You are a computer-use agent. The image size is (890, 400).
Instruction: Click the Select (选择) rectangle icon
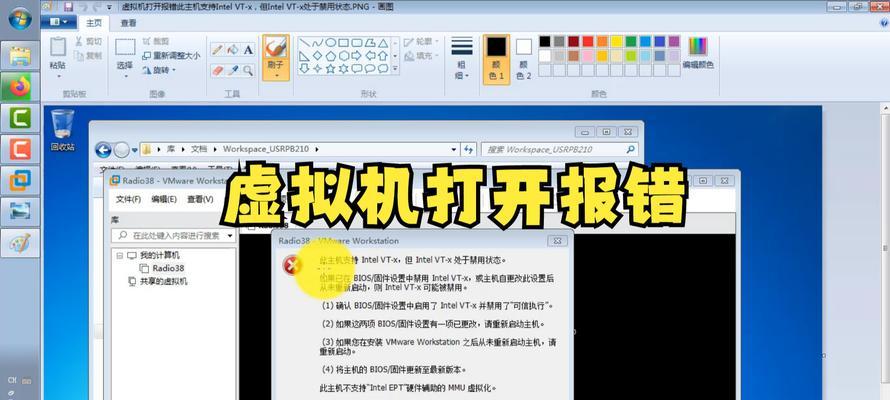pos(125,47)
